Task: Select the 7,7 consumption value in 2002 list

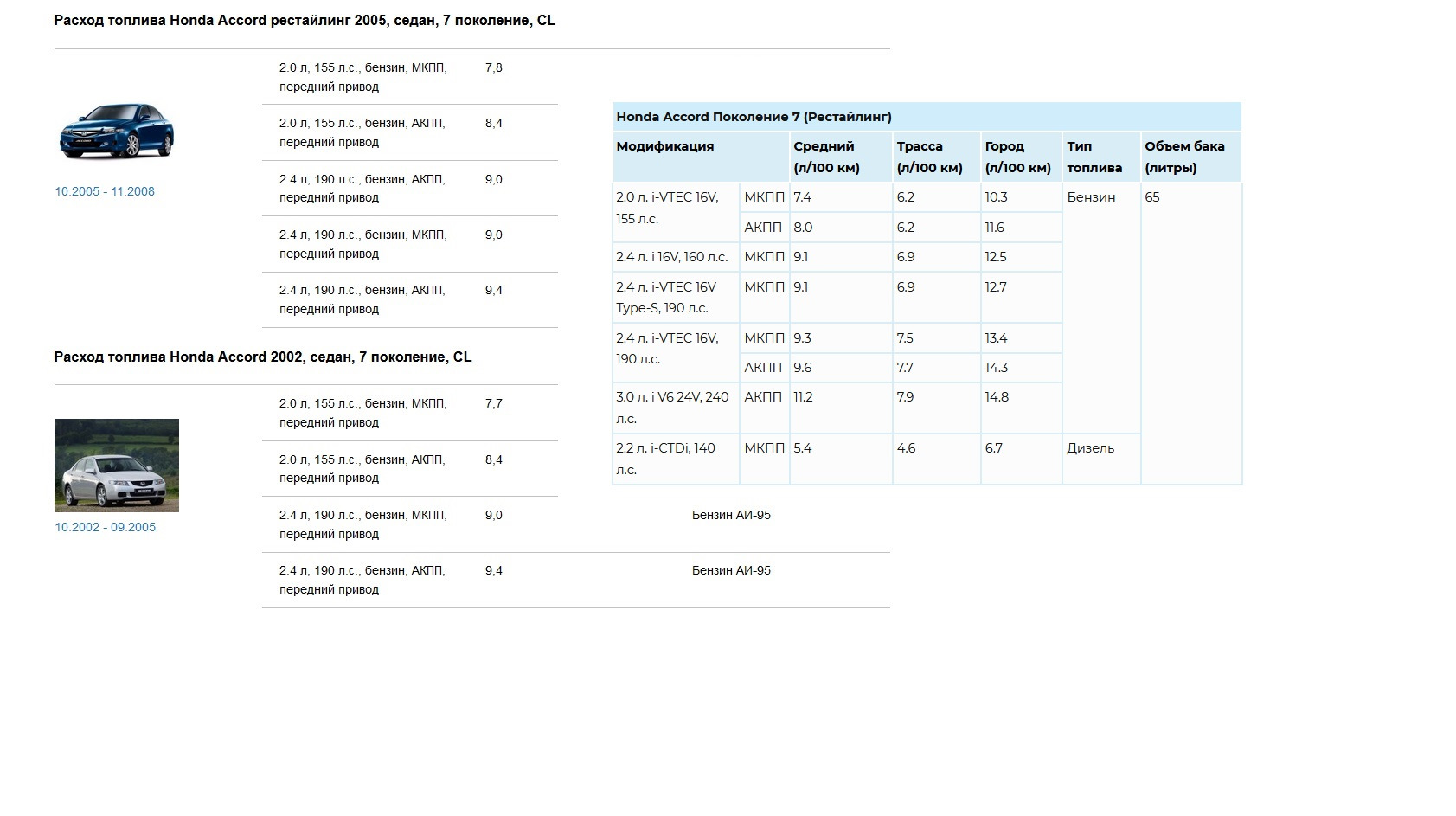Action: (494, 403)
